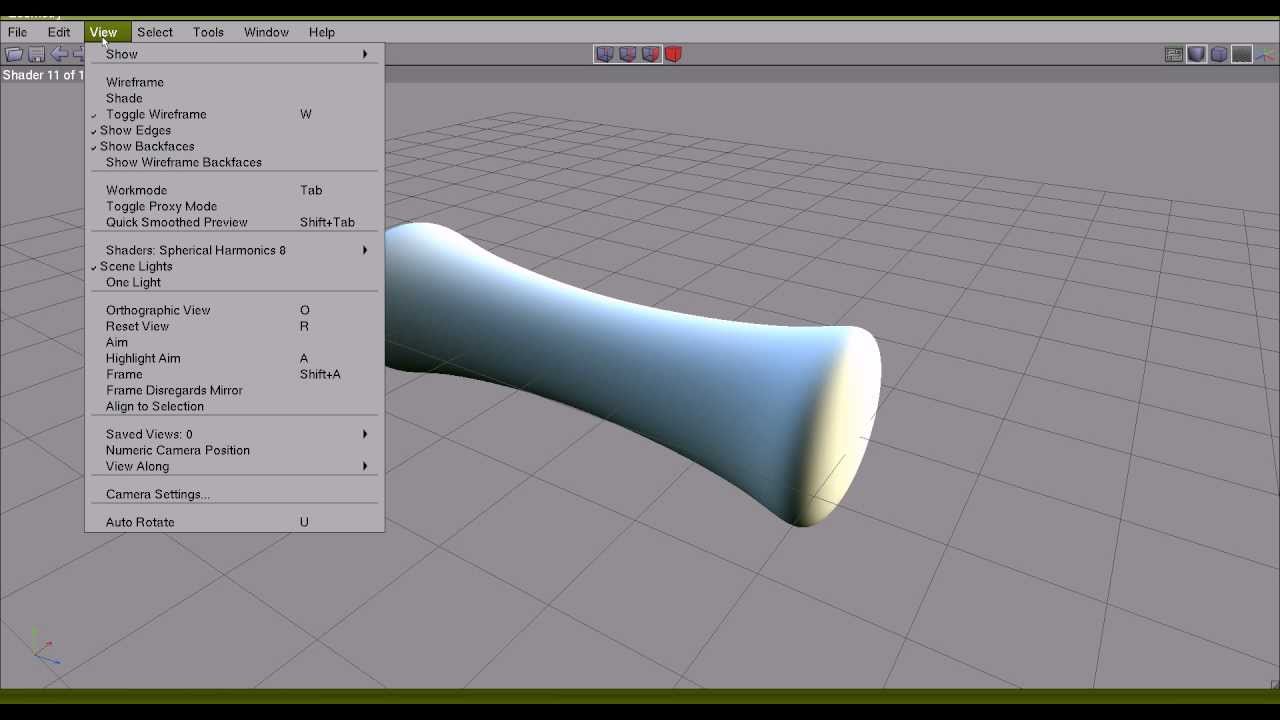Click Frame Disregards Mirror
Image resolution: width=1280 pixels, height=720 pixels.
[x=234, y=390]
